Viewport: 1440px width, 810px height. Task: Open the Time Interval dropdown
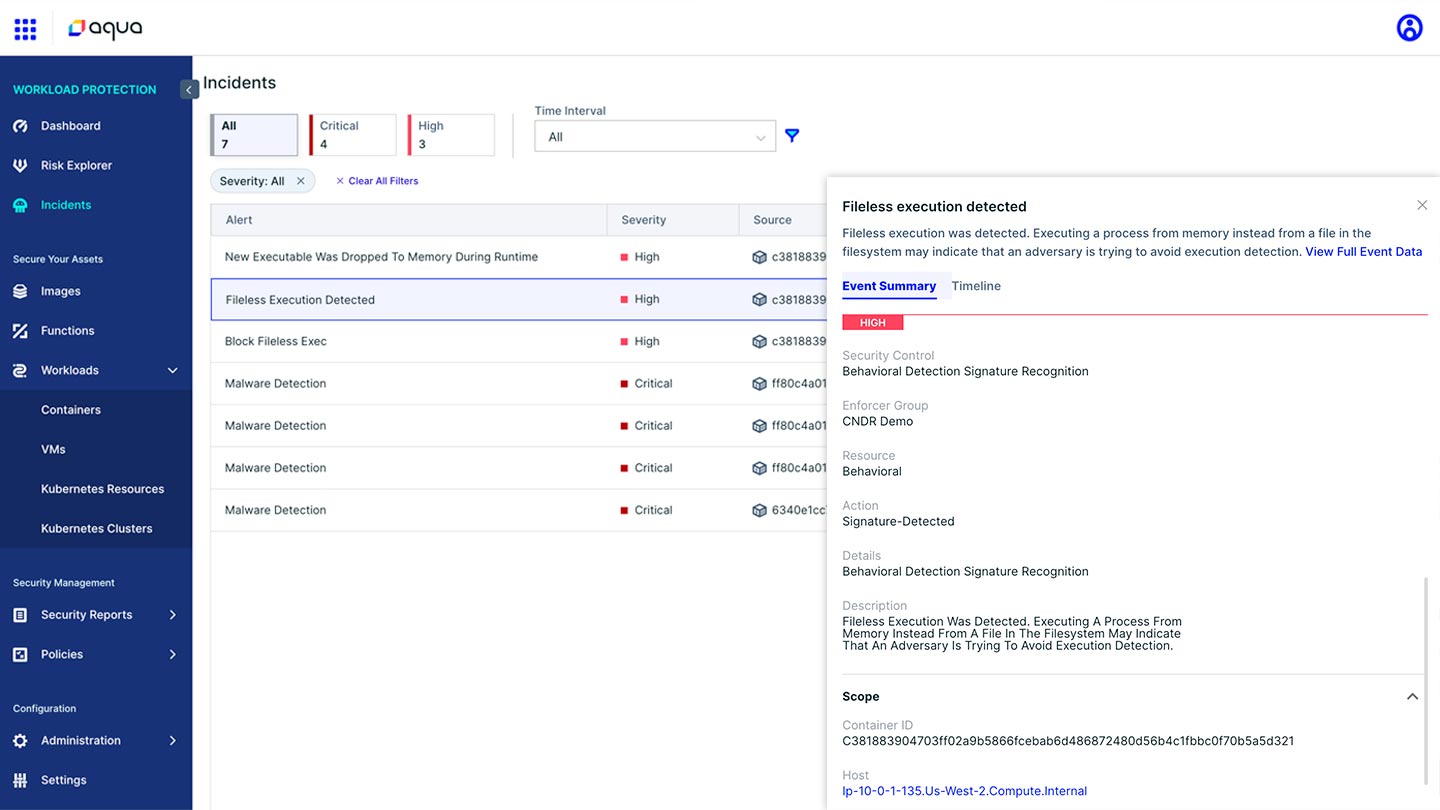pyautogui.click(x=655, y=137)
